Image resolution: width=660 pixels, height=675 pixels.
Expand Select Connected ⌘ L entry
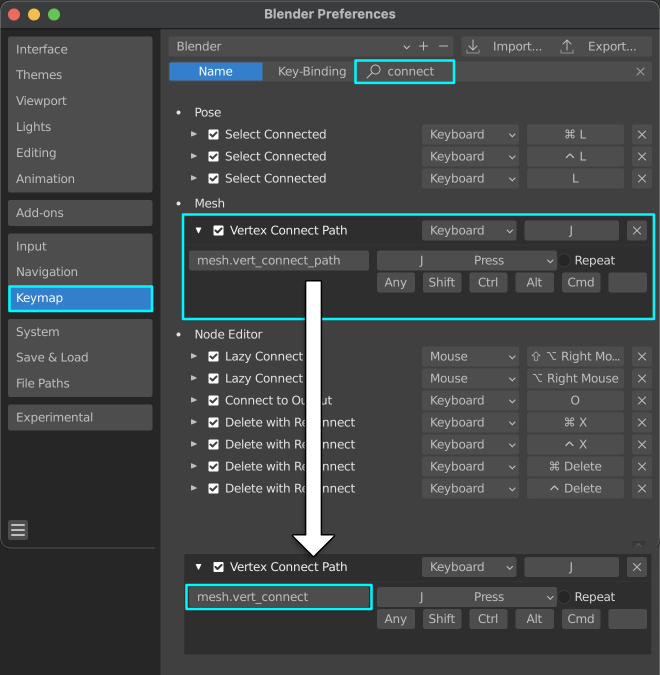point(194,134)
